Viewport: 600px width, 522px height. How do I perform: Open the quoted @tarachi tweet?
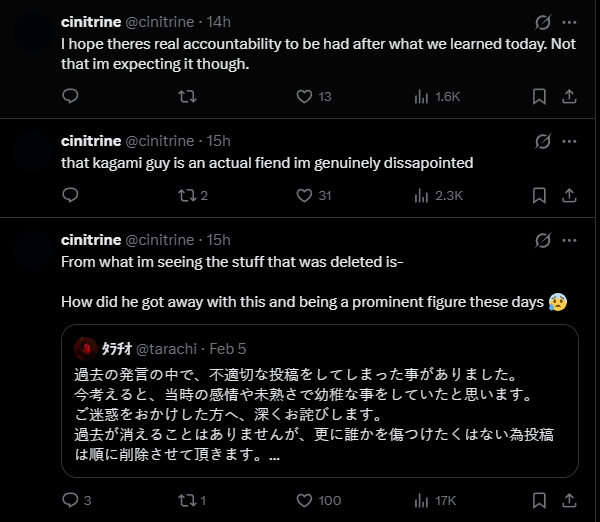tap(320, 401)
